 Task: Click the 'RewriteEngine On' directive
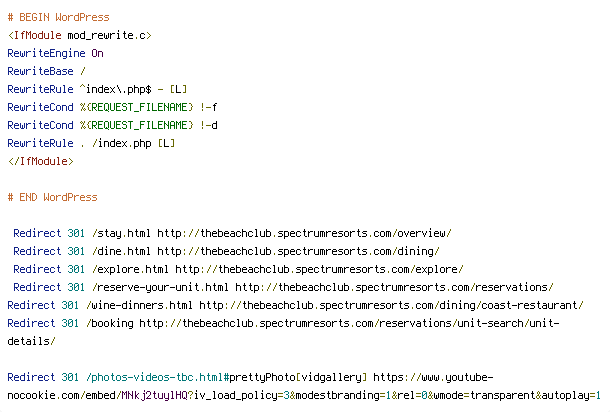click(x=55, y=53)
